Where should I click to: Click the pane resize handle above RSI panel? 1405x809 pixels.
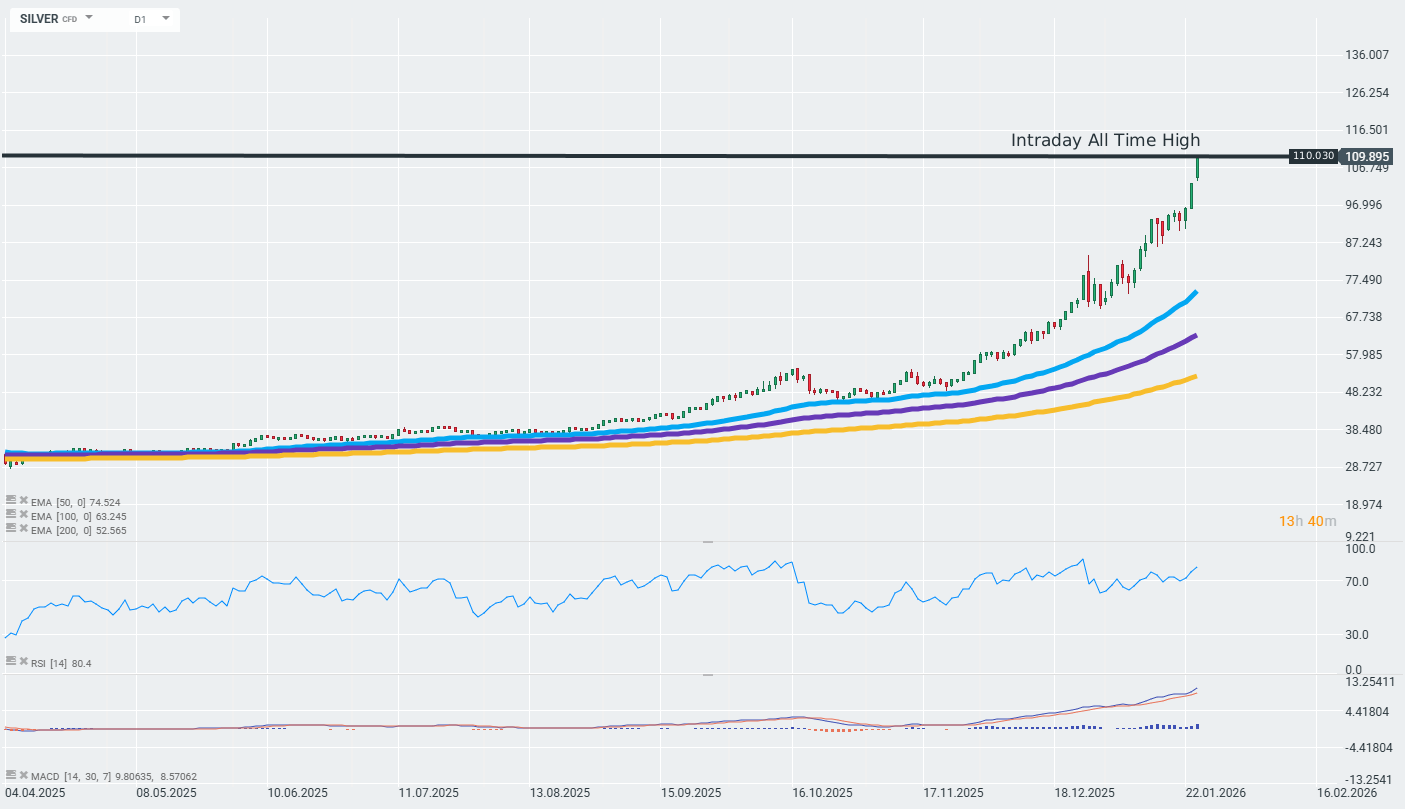point(708,541)
